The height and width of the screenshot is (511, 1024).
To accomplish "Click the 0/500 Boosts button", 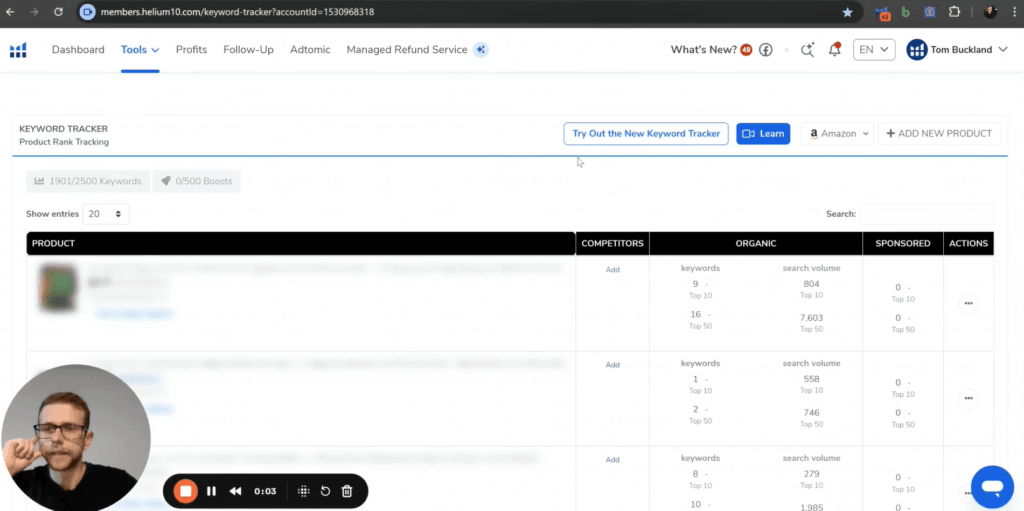I will pyautogui.click(x=197, y=181).
